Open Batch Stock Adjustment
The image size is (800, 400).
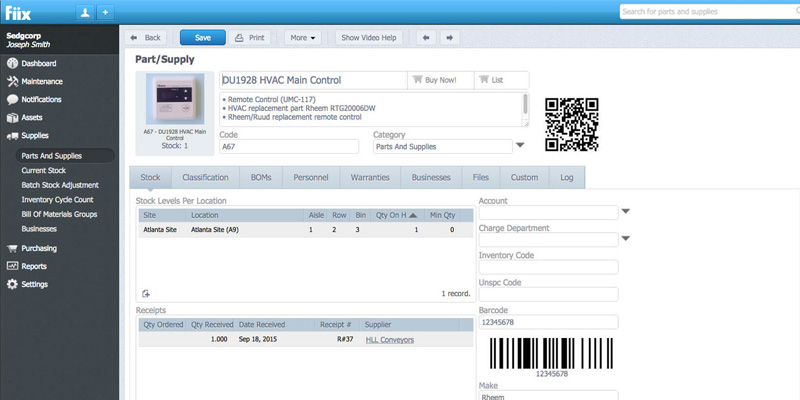(x=60, y=185)
